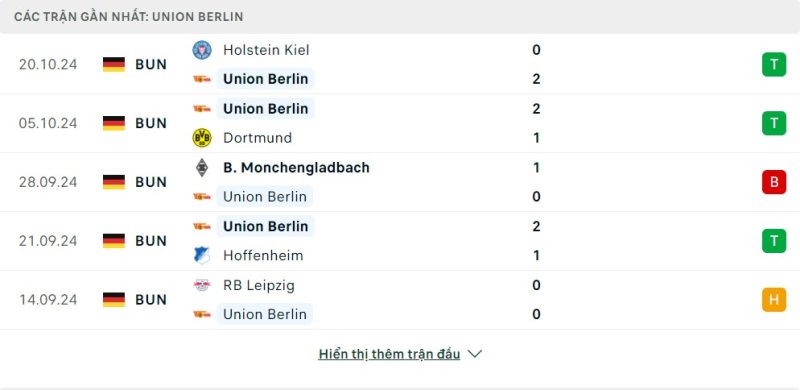Click the German flag in 20.10.24 row
Viewport: 800px width, 390px height.
pos(114,64)
